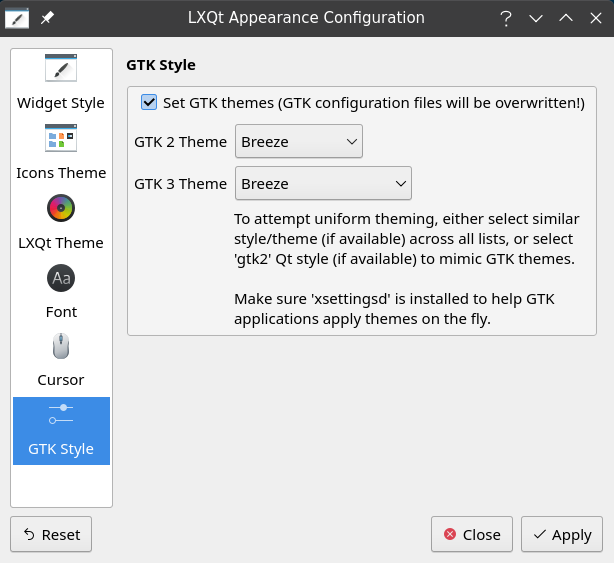Open the GTK 2 Theme dropdown
614x563 pixels.
(x=299, y=141)
